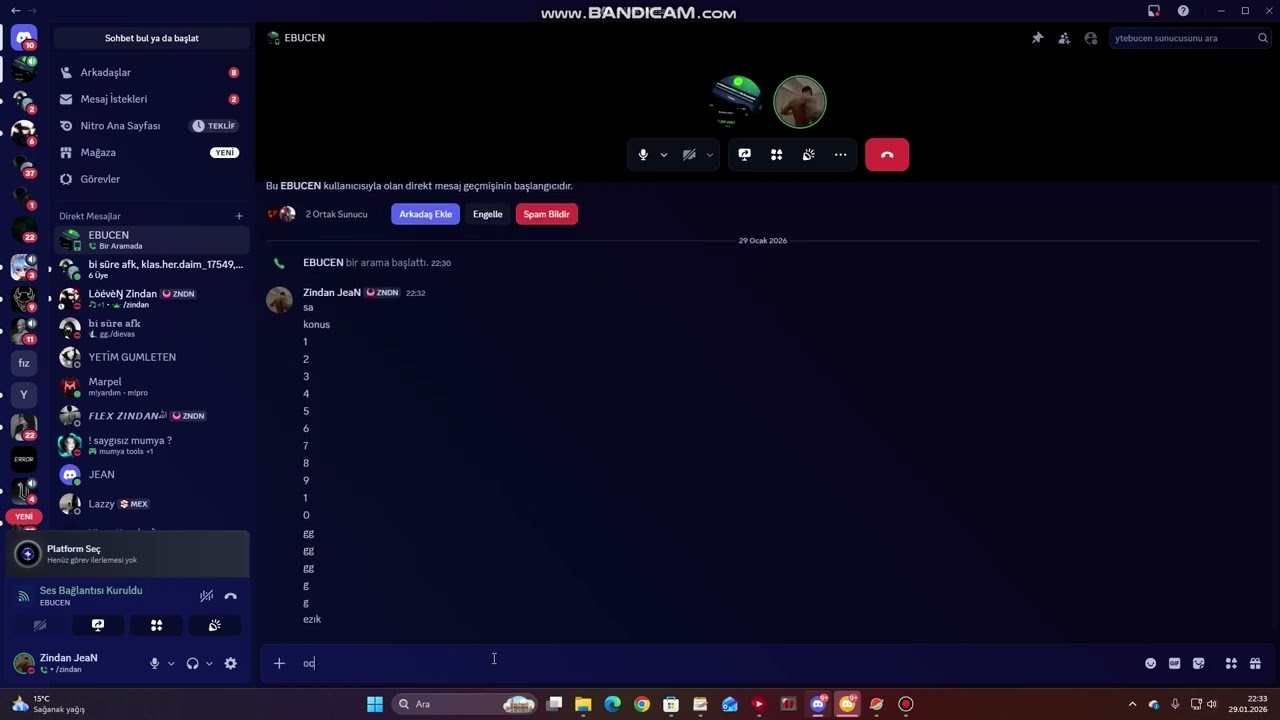Open output device dropdown in user panel

point(209,663)
